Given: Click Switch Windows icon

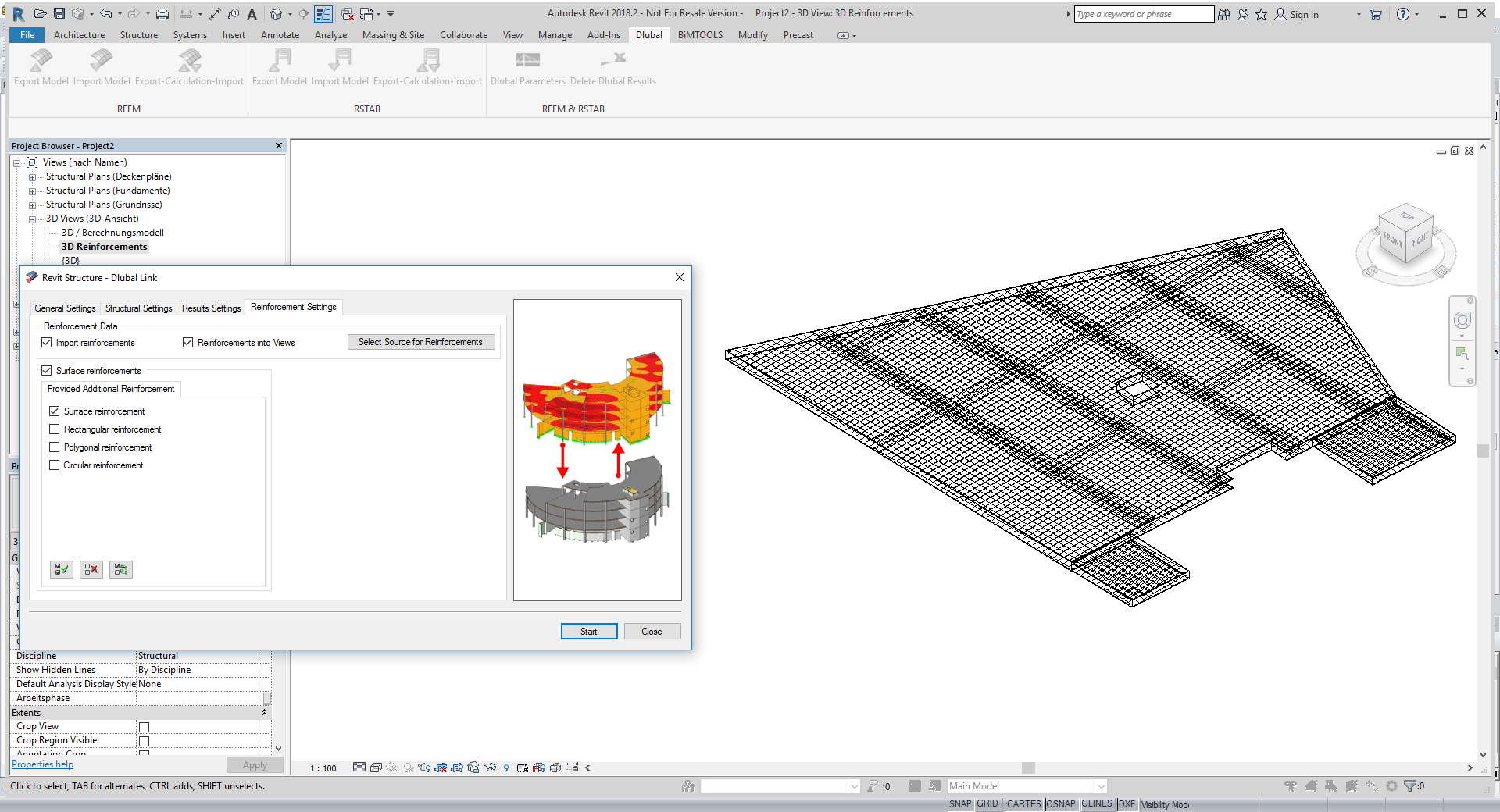Looking at the screenshot, I should [x=366, y=14].
